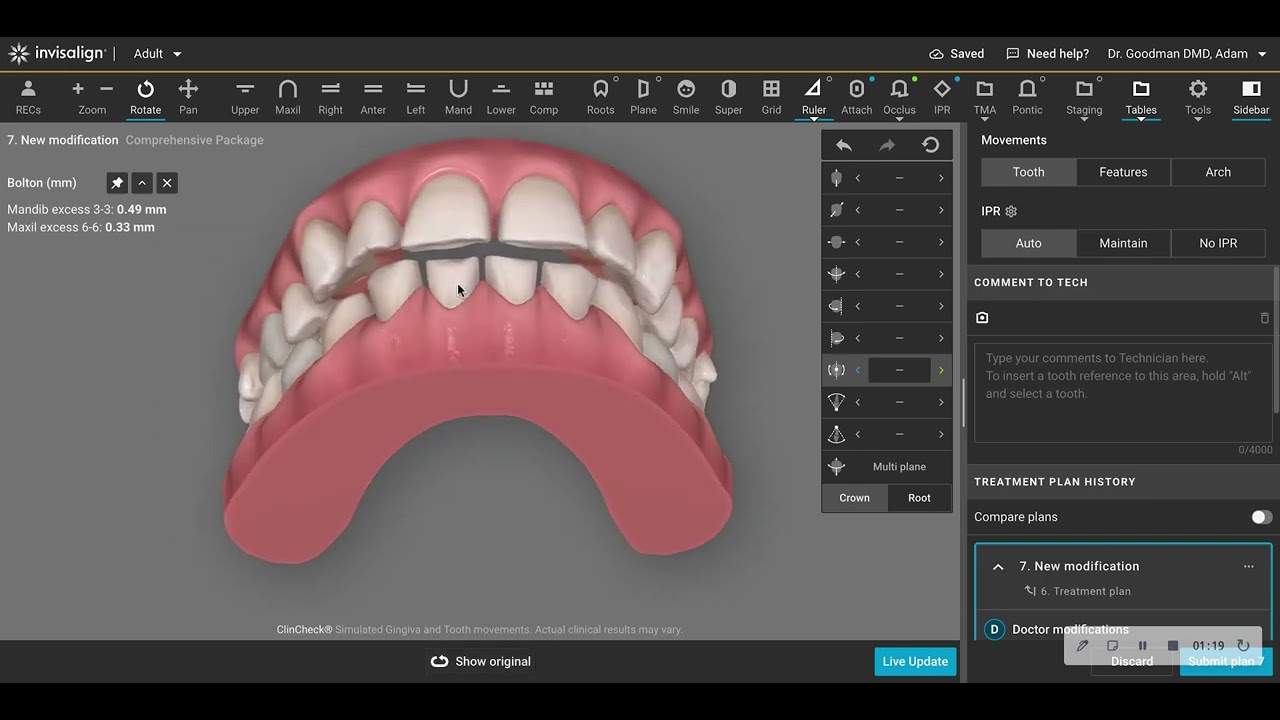Set IPR to Auto

(x=1028, y=243)
